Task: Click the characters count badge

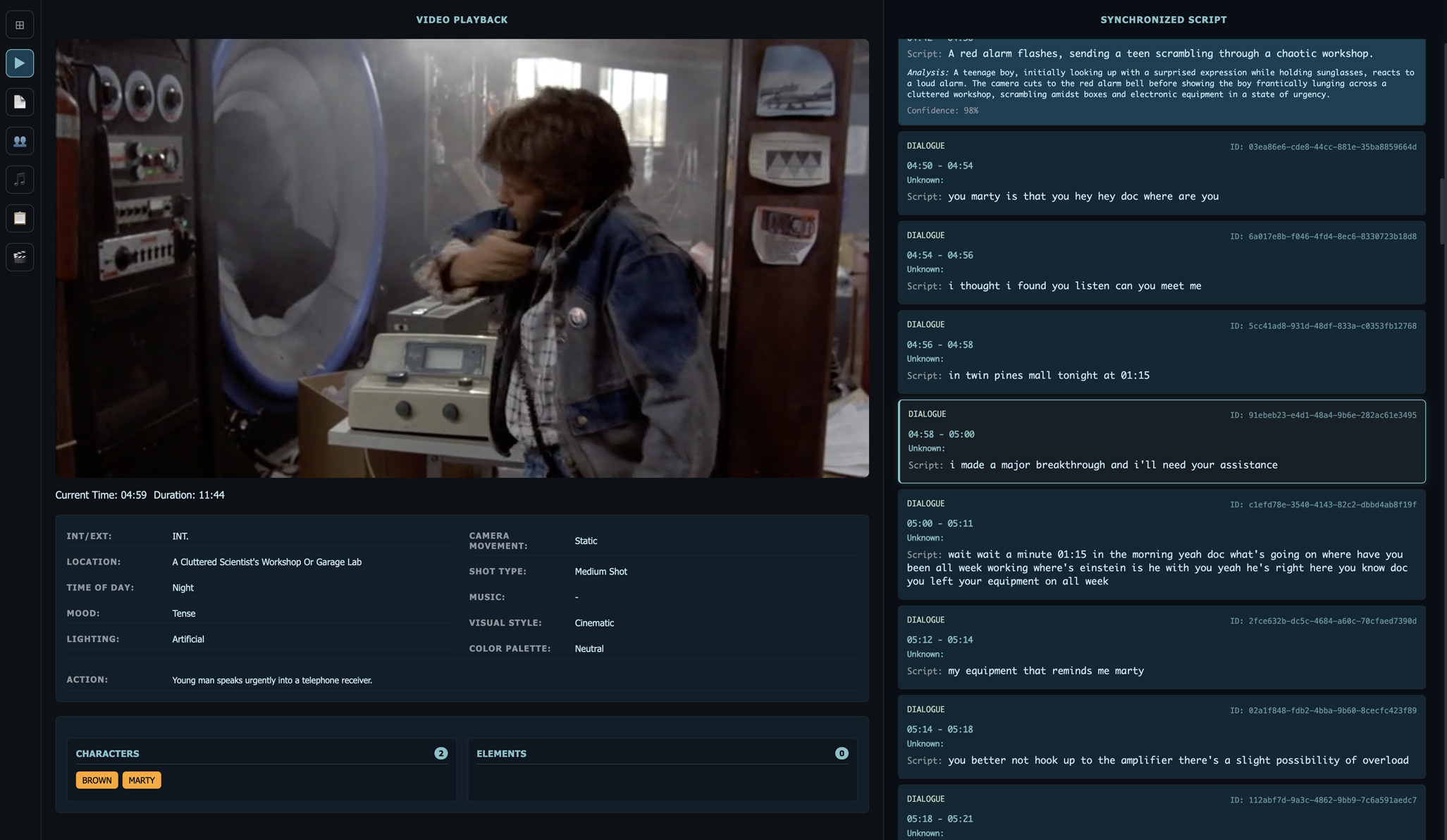Action: (x=441, y=753)
